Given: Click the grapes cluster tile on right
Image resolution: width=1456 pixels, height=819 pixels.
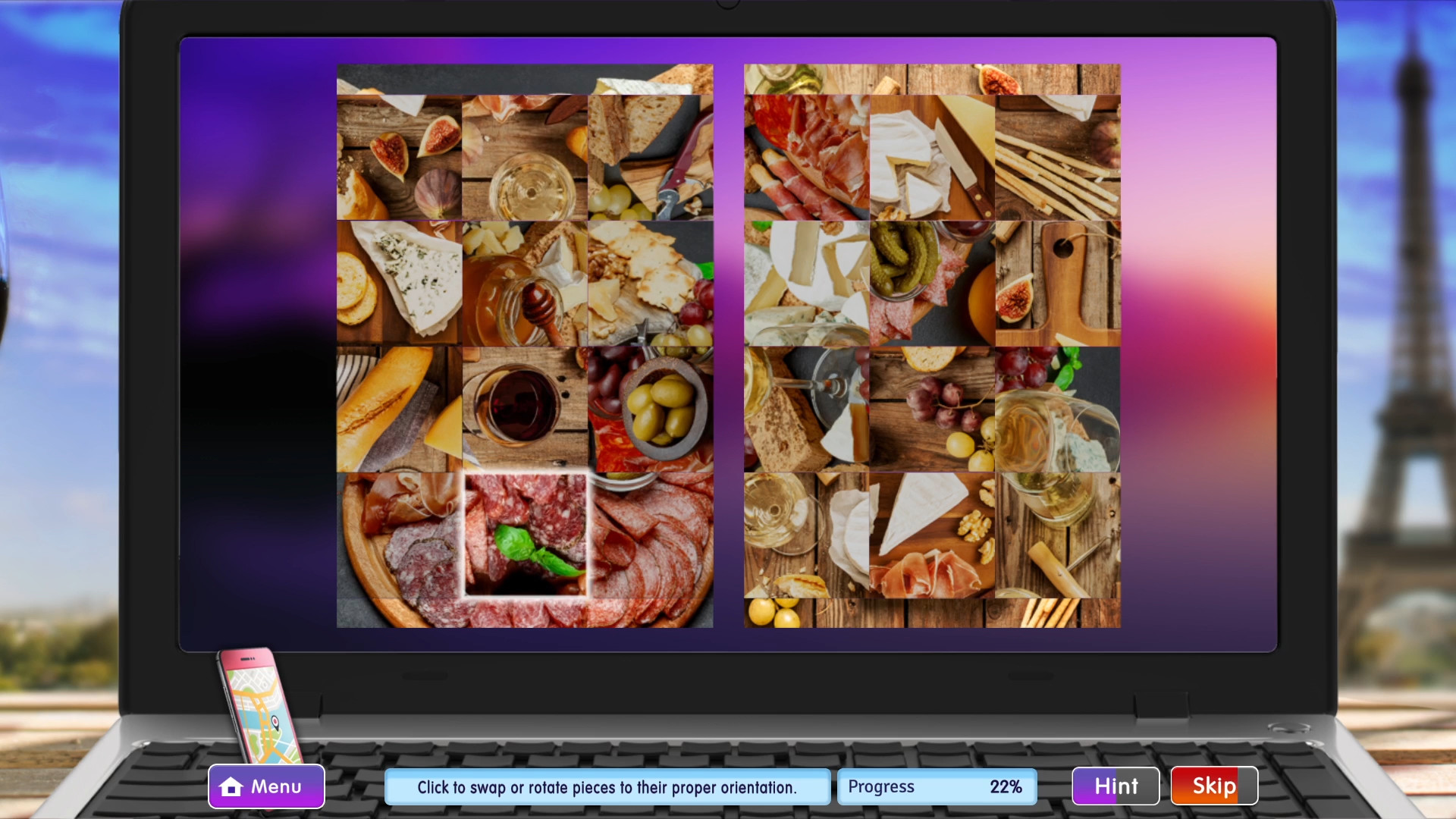Looking at the screenshot, I should point(933,409).
